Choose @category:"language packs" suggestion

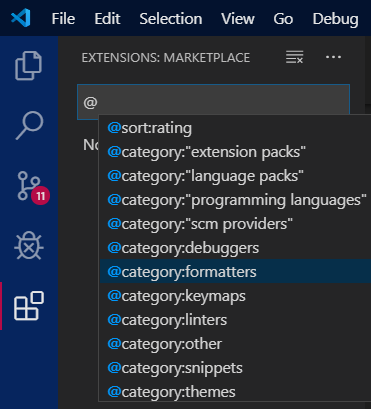click(235, 176)
